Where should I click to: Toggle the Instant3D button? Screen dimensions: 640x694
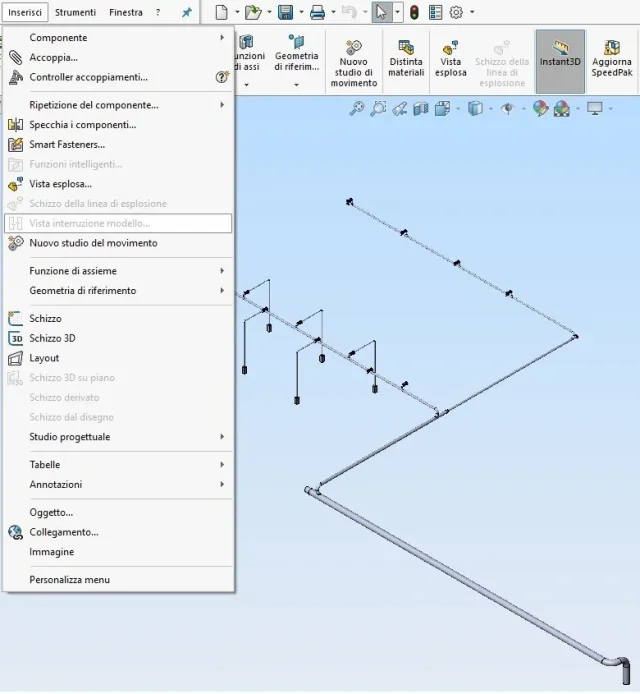tap(560, 61)
